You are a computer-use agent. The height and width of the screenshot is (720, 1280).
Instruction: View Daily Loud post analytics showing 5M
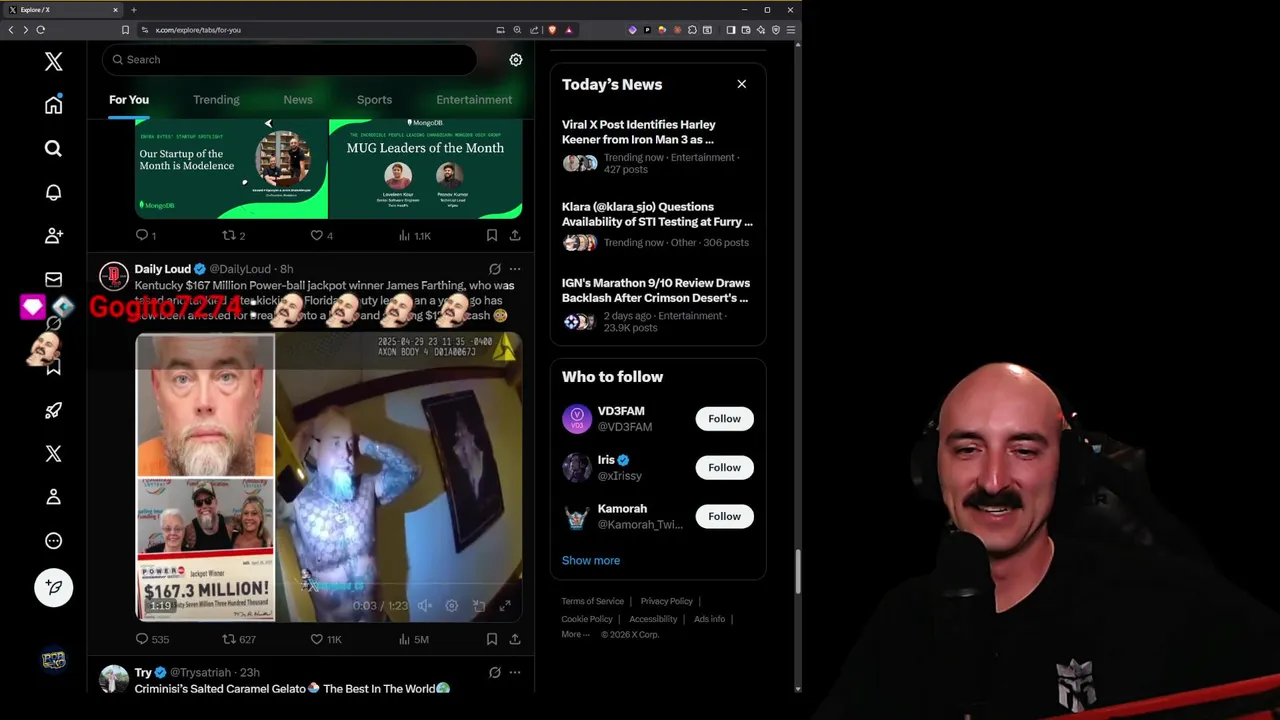413,639
